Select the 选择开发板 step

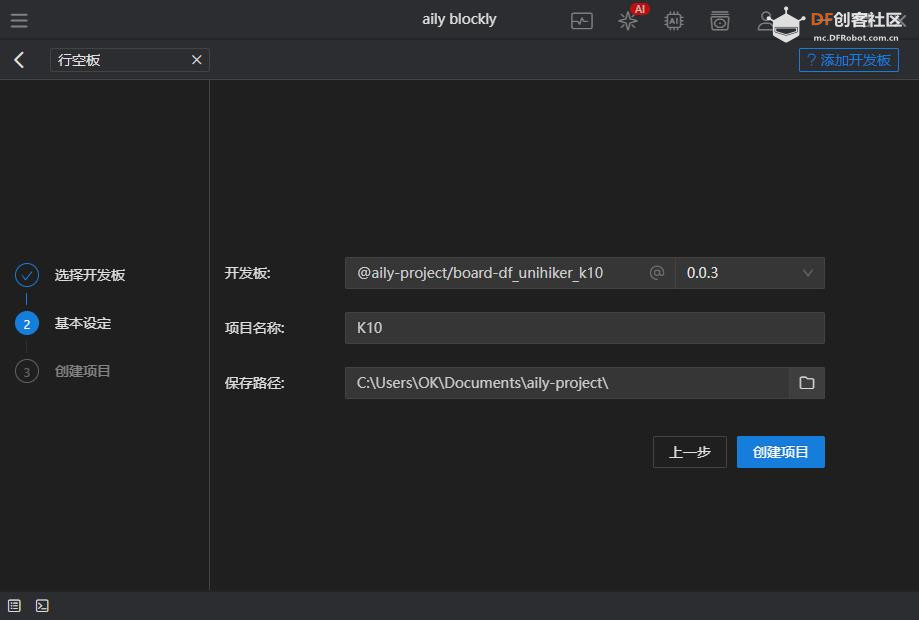click(70, 275)
